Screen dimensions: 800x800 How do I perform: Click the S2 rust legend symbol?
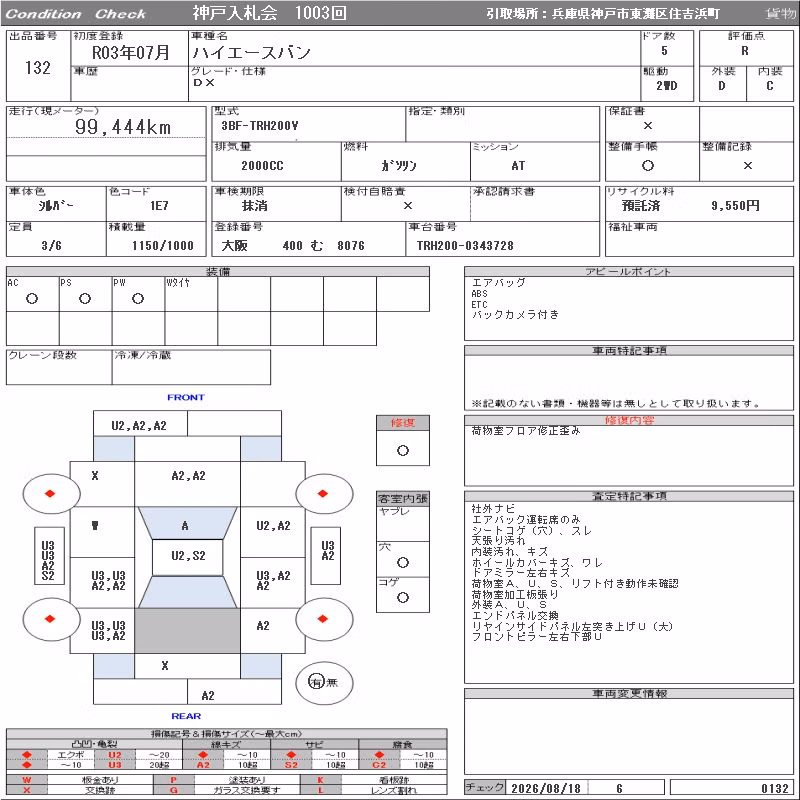point(291,765)
